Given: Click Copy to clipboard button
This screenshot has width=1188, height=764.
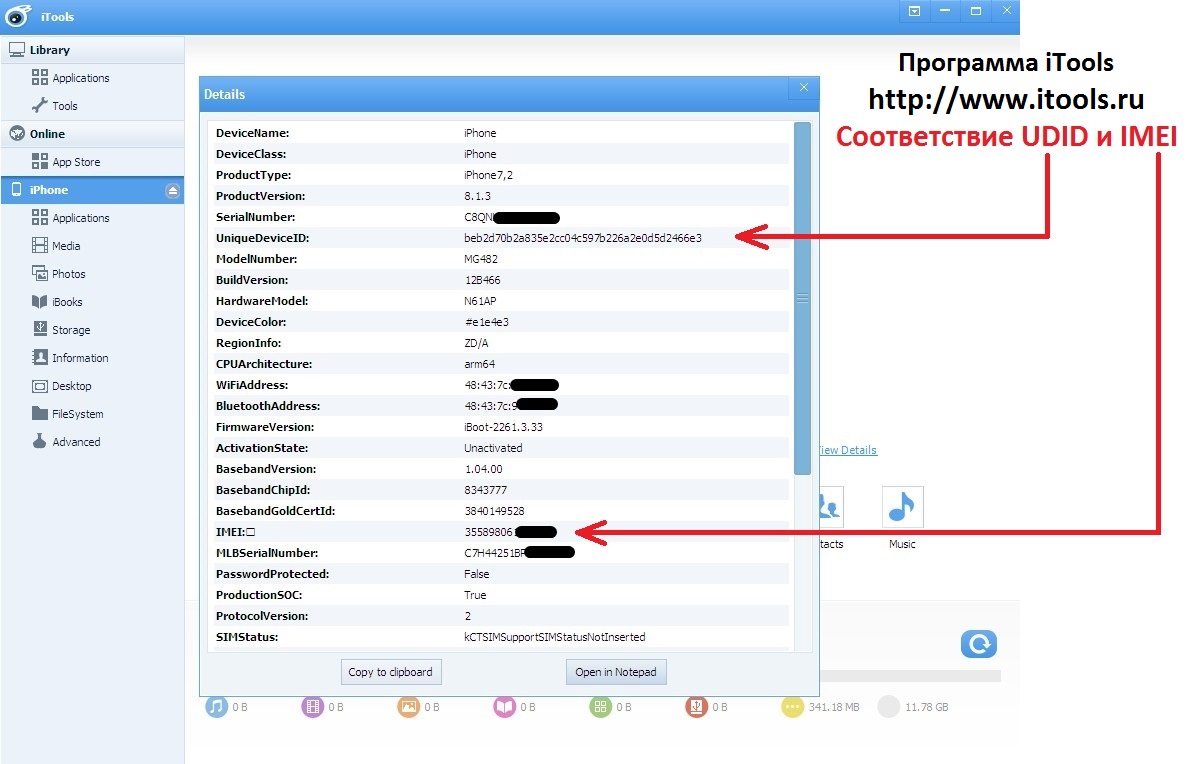Looking at the screenshot, I should point(391,672).
